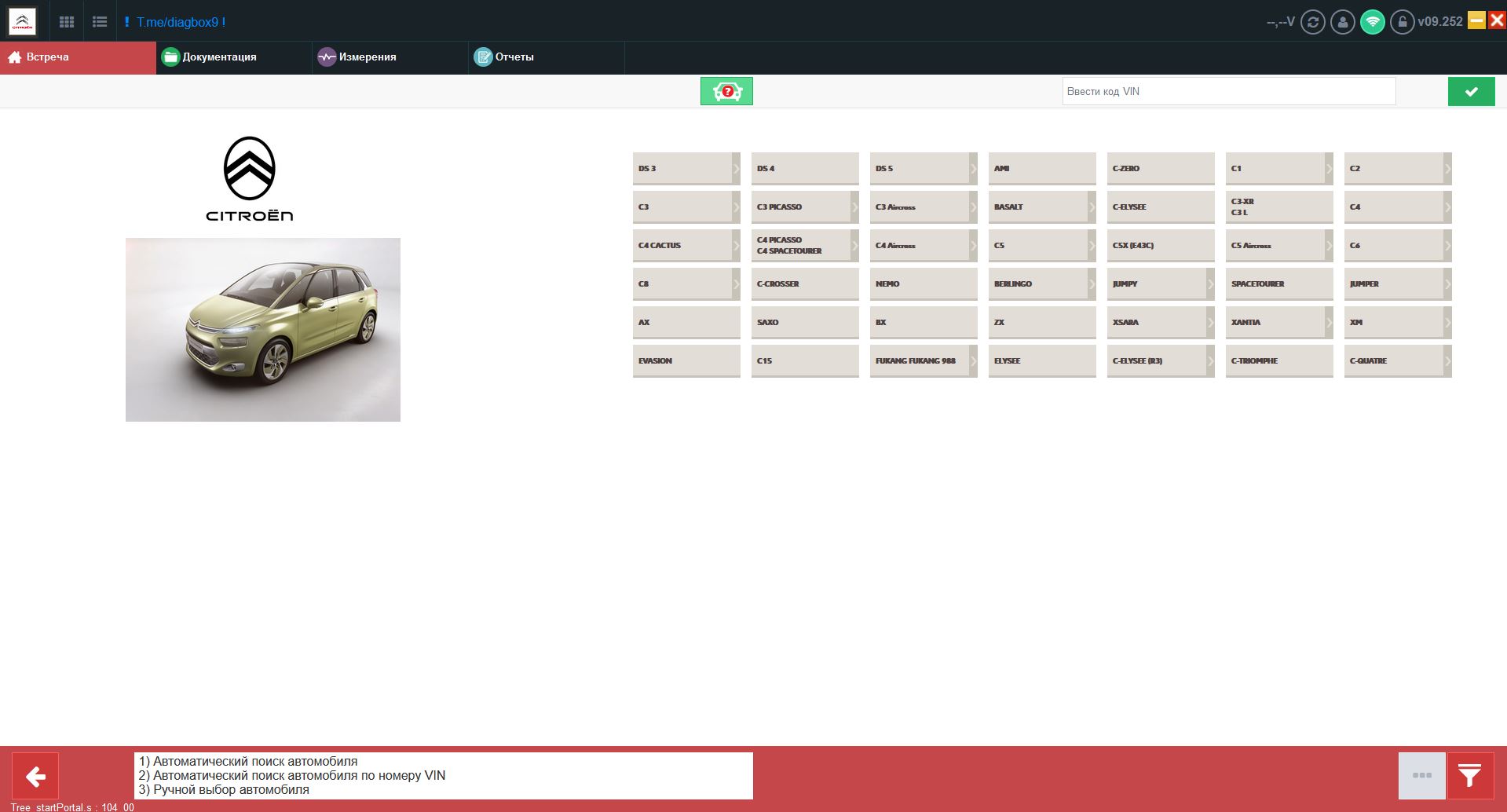Click the refresh connection icon
The height and width of the screenshot is (812, 1507).
coord(1312,22)
